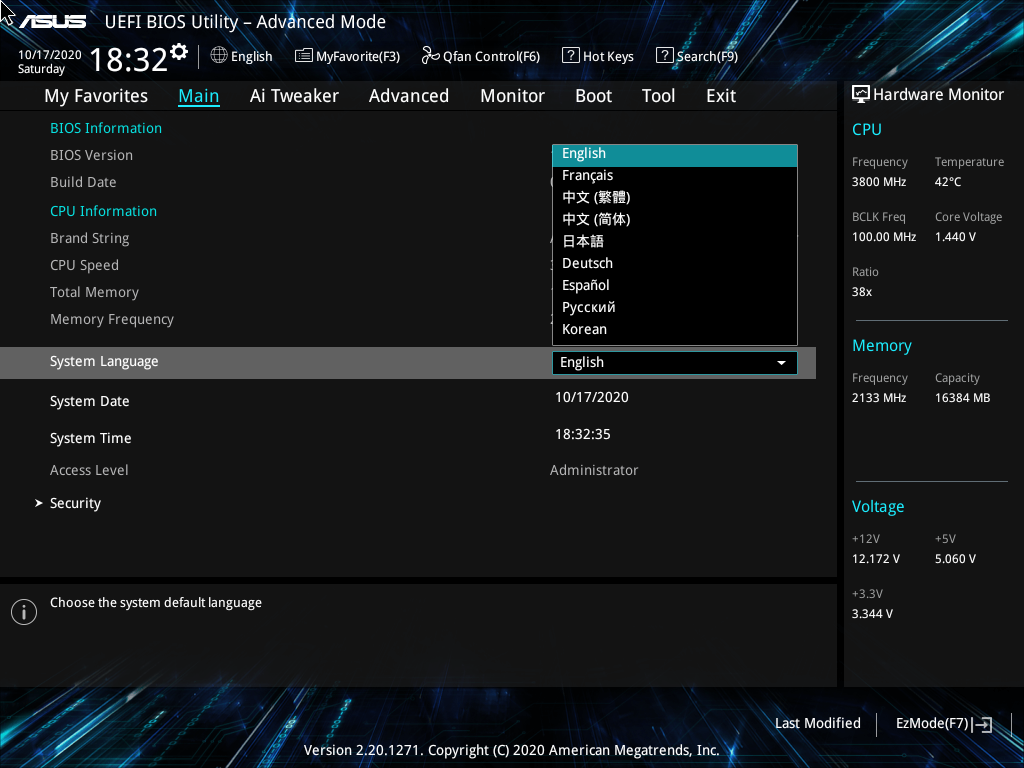
Task: Open the clock settings gear icon
Action: (x=179, y=51)
